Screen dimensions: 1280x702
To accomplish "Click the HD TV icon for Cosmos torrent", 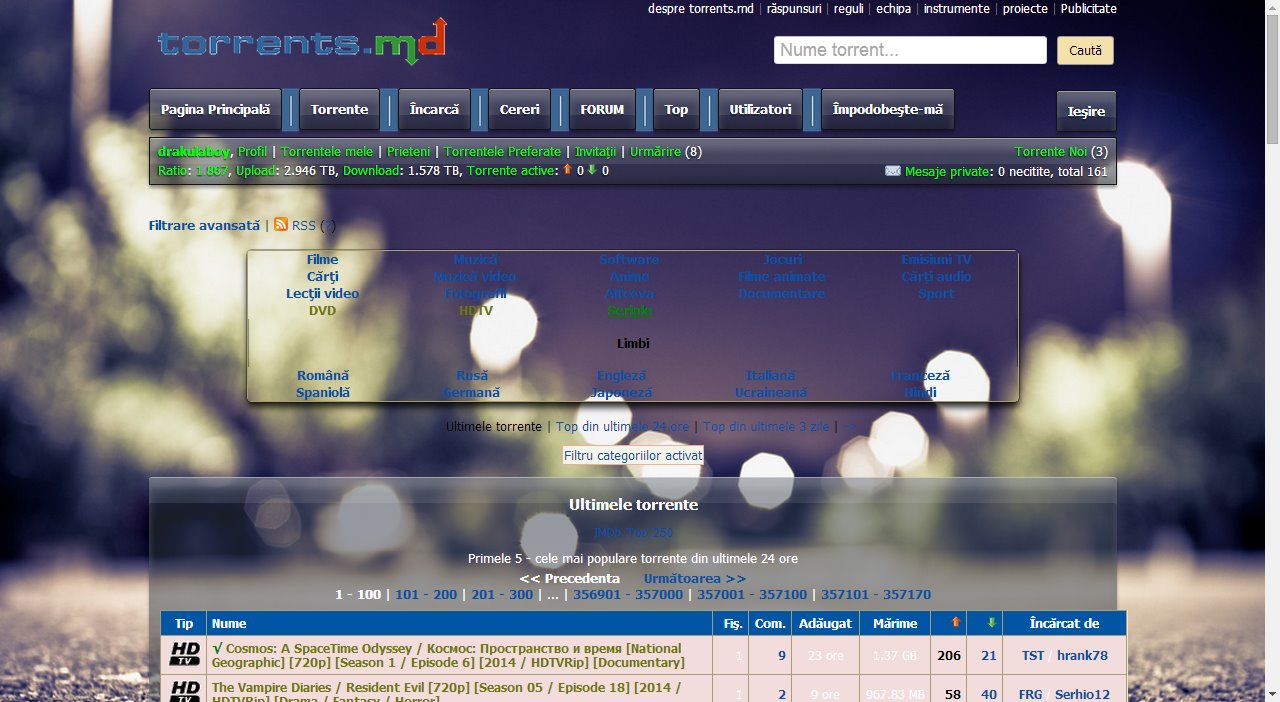I will [183, 655].
